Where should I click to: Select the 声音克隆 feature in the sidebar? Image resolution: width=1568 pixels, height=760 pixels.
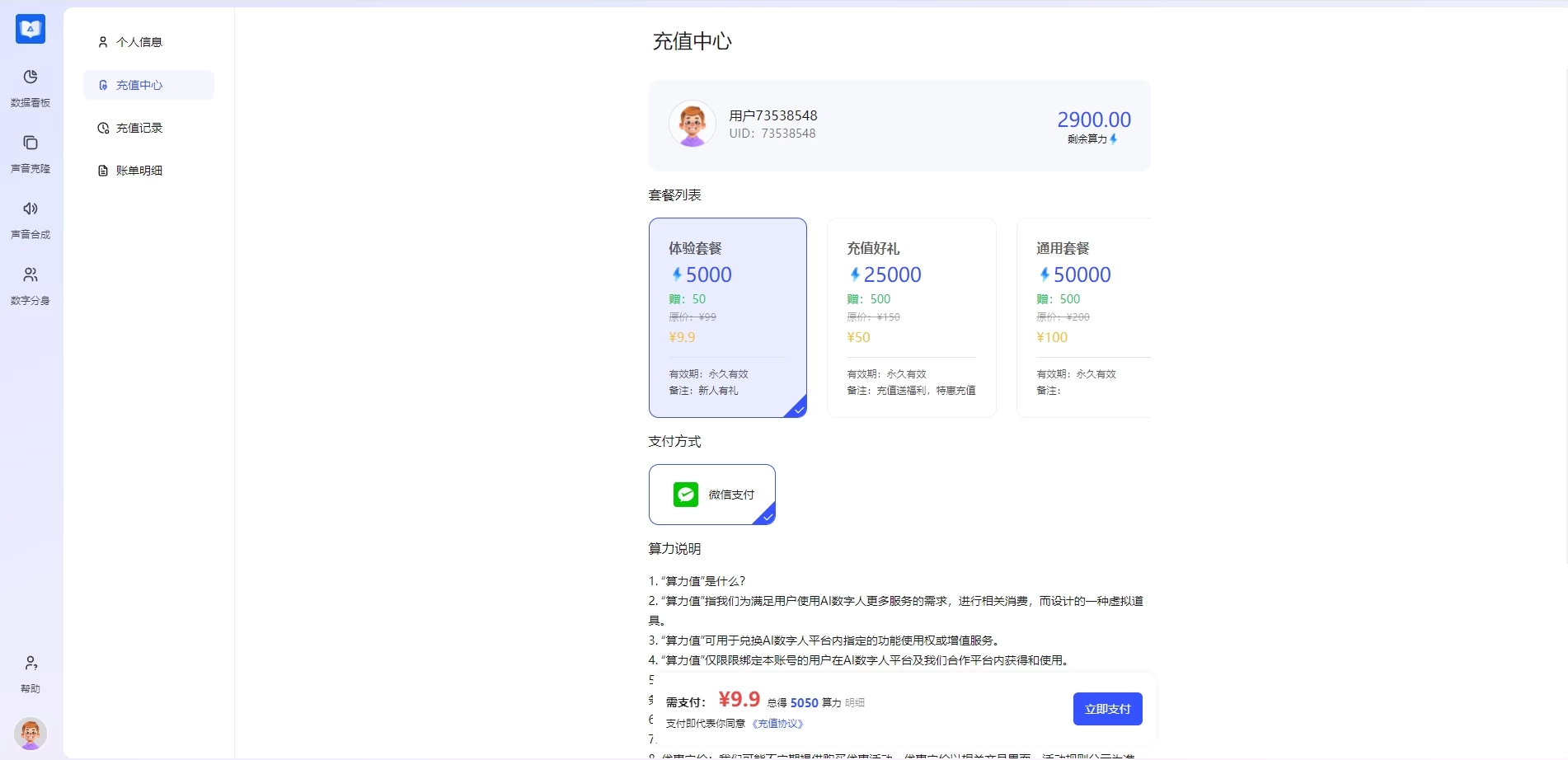[x=30, y=152]
